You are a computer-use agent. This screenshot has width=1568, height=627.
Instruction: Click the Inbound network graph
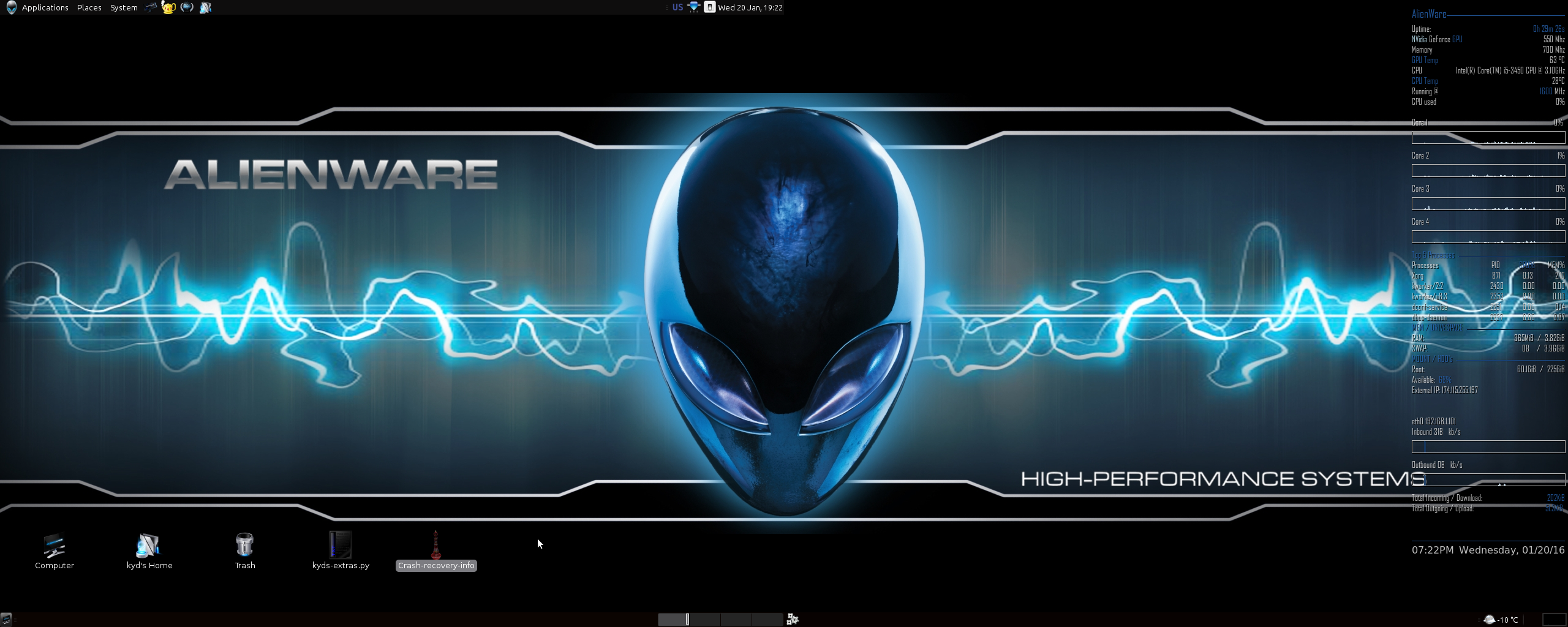pos(1488,447)
